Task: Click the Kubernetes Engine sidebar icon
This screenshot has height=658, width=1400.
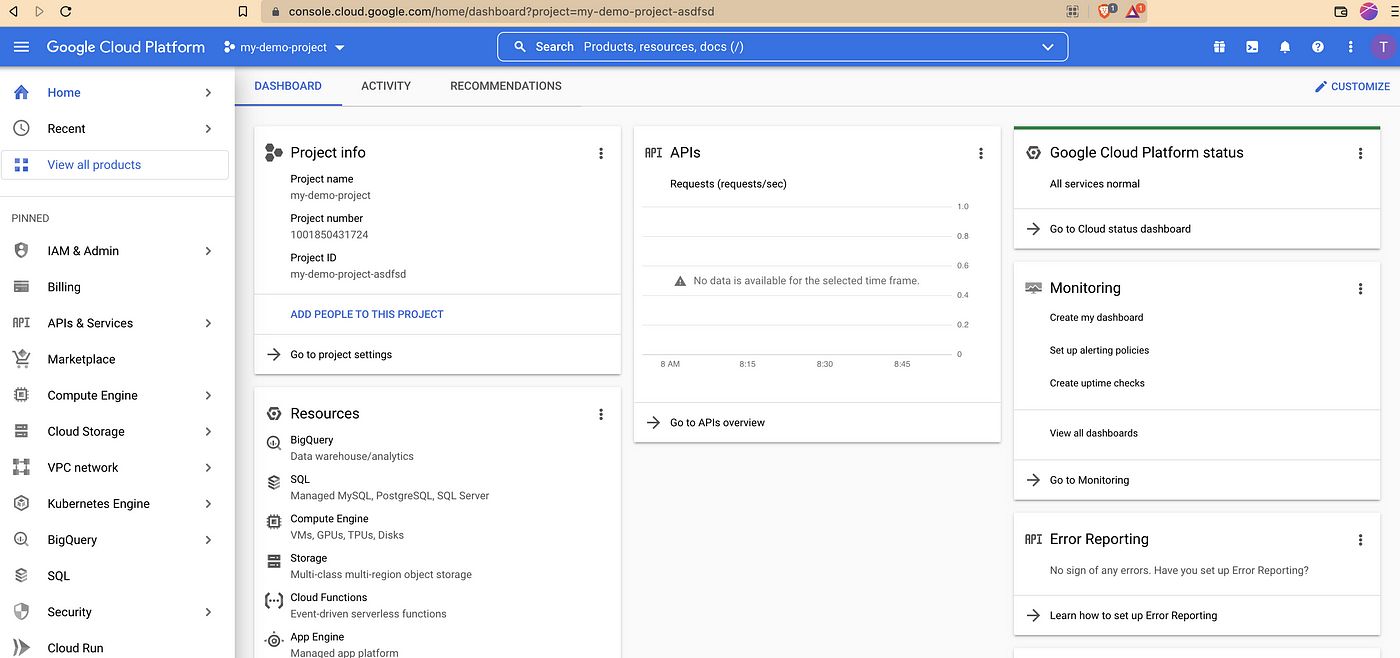Action: (x=21, y=503)
